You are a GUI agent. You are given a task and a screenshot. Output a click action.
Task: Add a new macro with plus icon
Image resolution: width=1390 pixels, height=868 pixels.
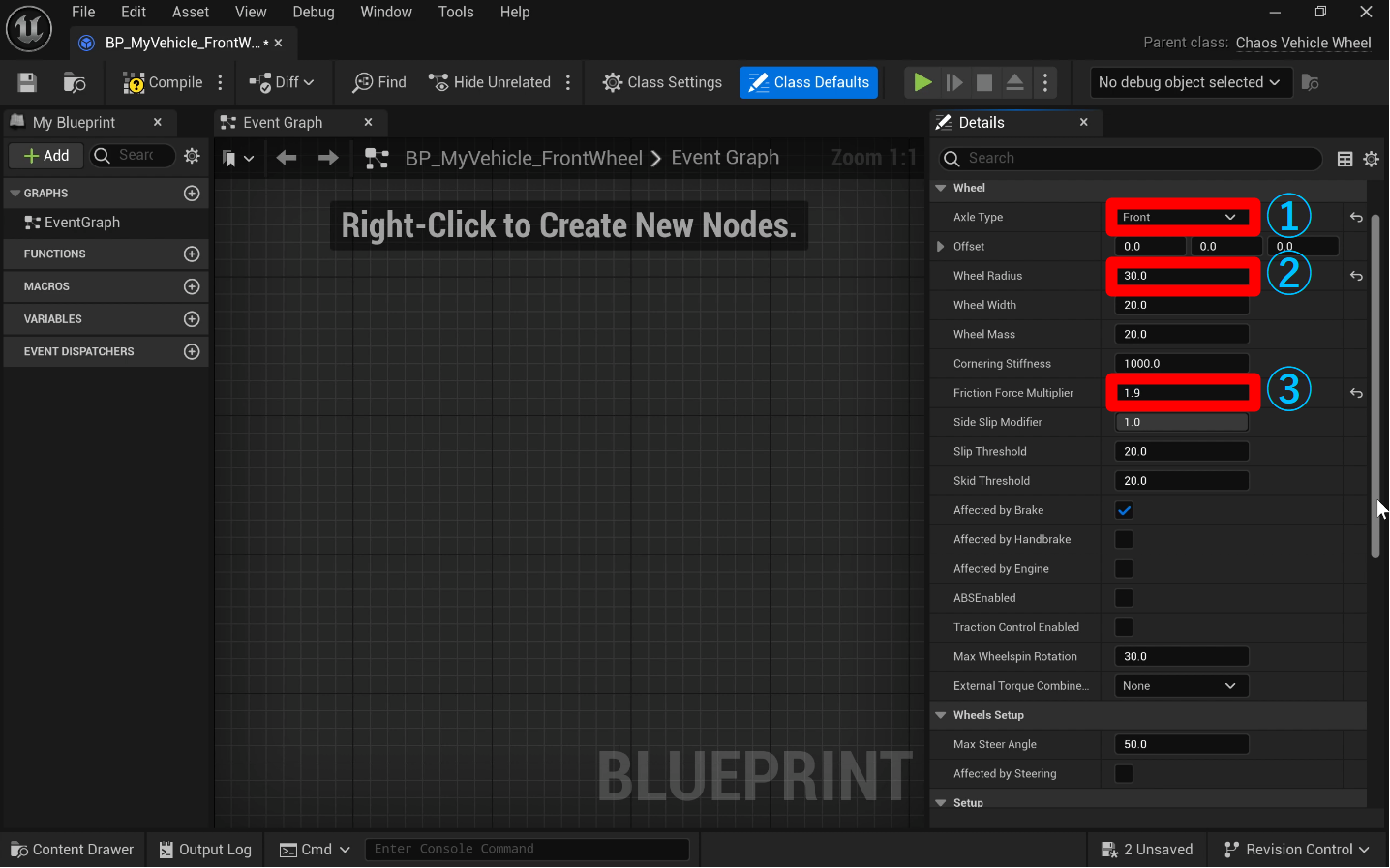click(192, 286)
